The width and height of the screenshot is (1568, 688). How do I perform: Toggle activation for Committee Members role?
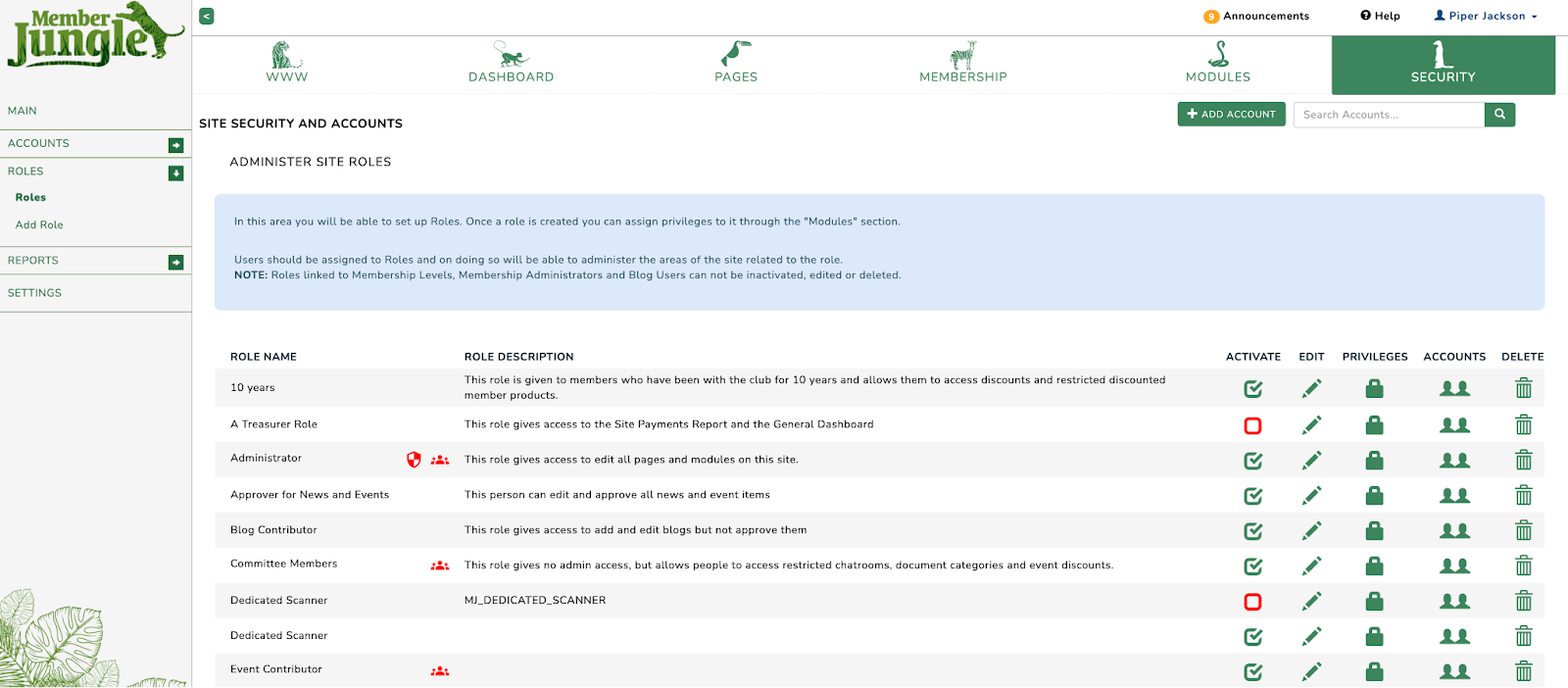tap(1252, 566)
